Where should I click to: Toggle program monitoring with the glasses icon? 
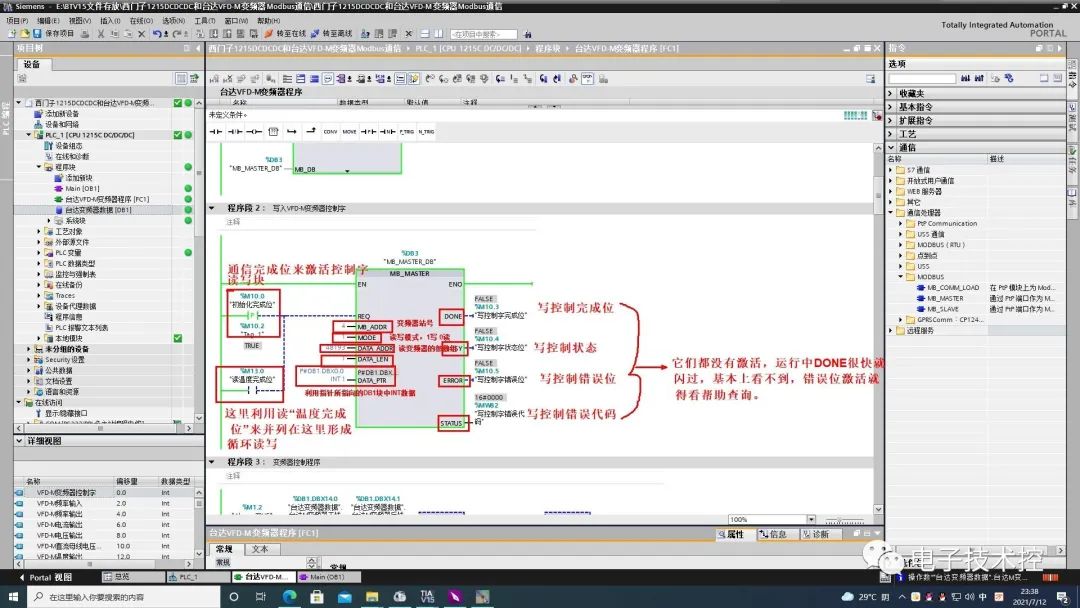tap(588, 78)
